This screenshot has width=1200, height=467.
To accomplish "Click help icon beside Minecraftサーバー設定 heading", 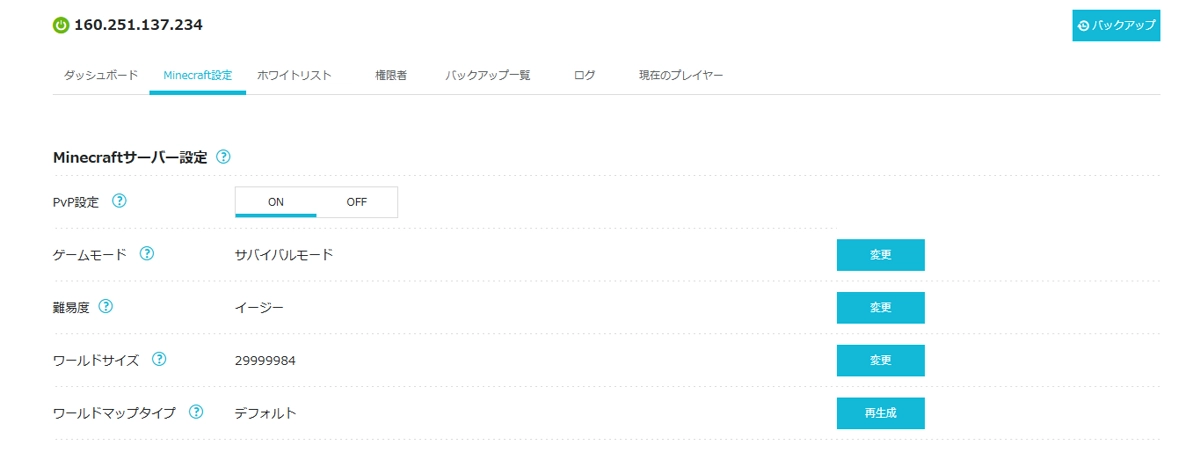I will point(223,157).
